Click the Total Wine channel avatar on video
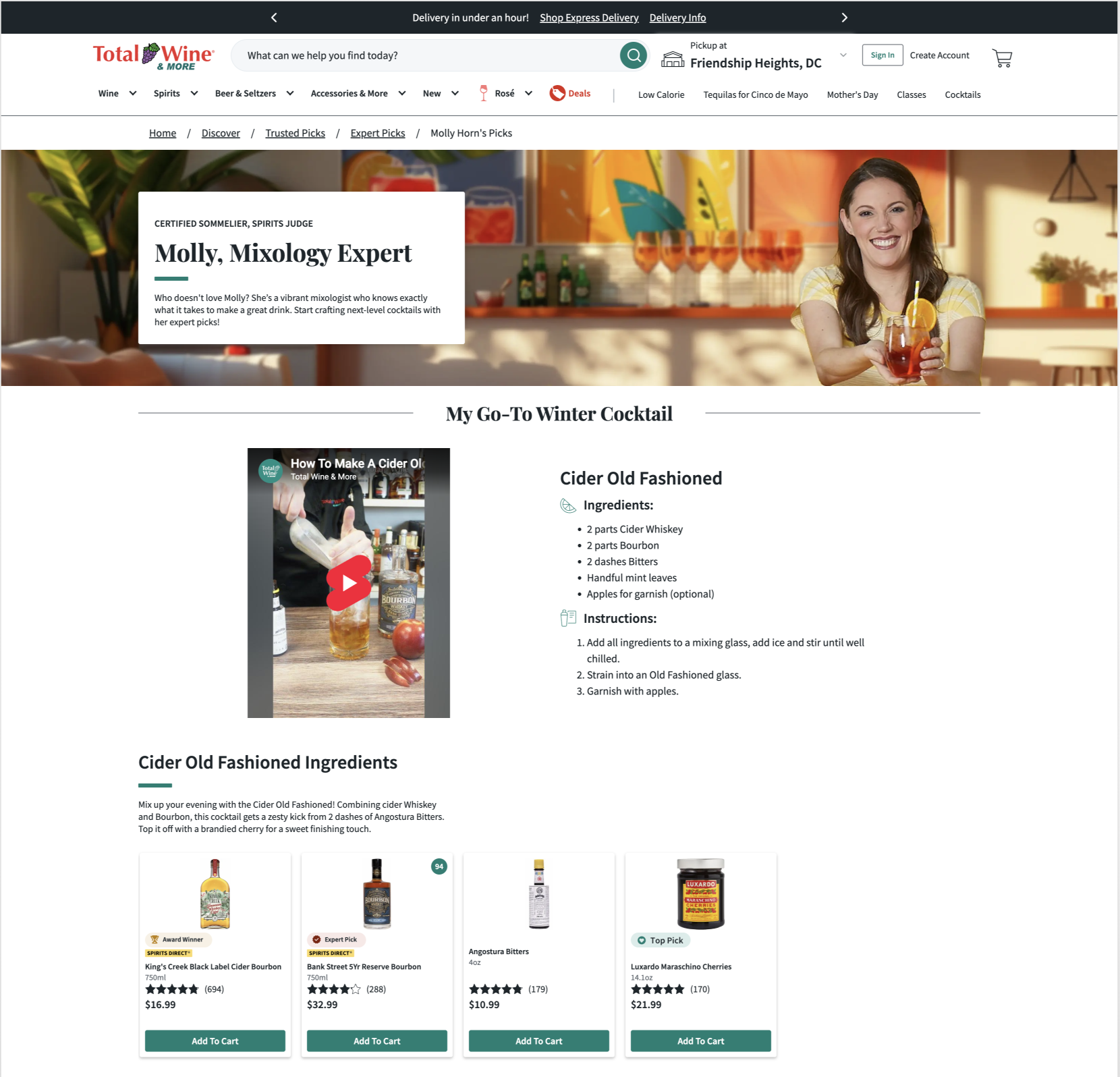Screen dimensions: 1120x1077 click(x=270, y=470)
